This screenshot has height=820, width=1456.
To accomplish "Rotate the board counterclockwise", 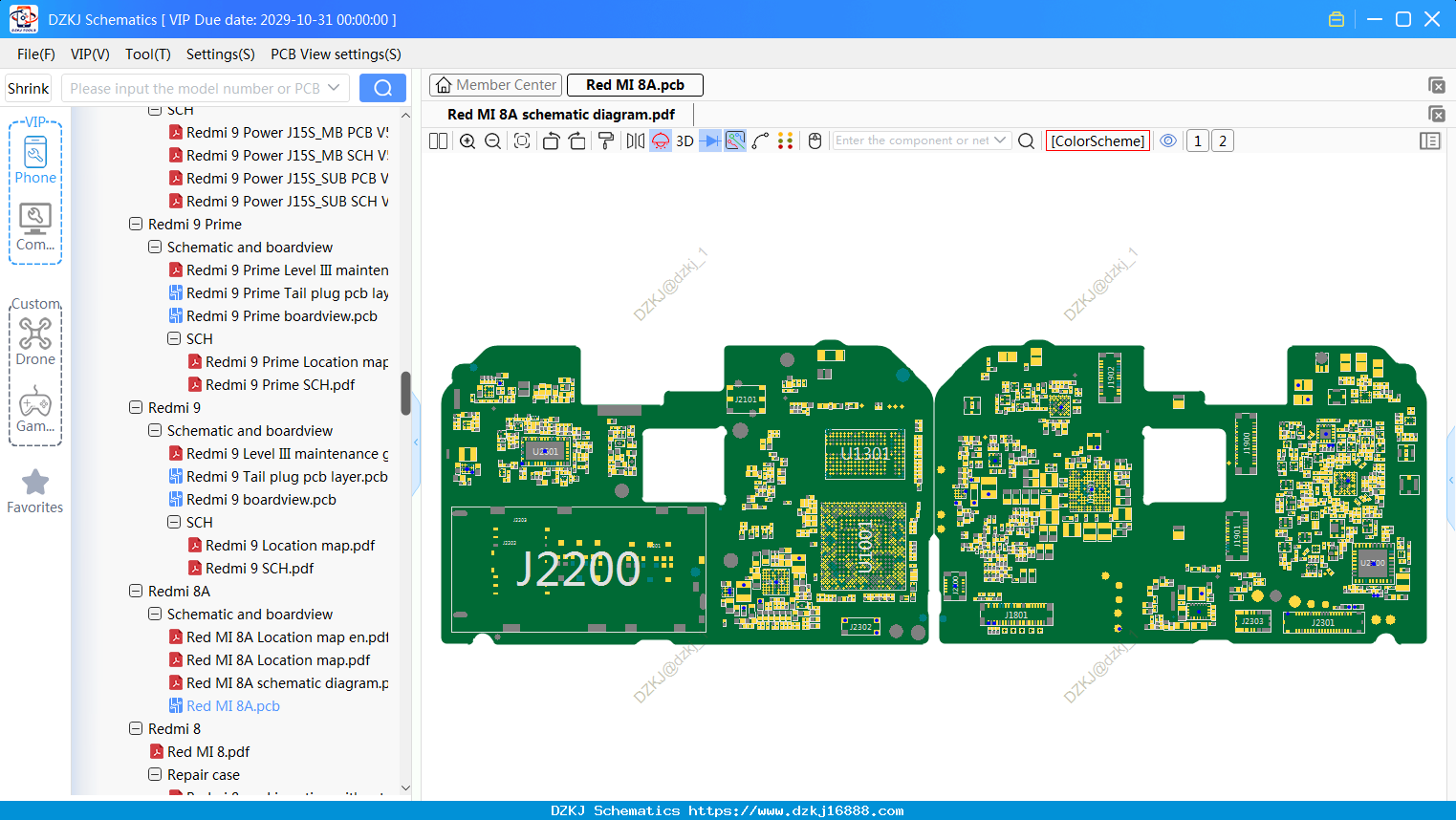I will [x=551, y=140].
